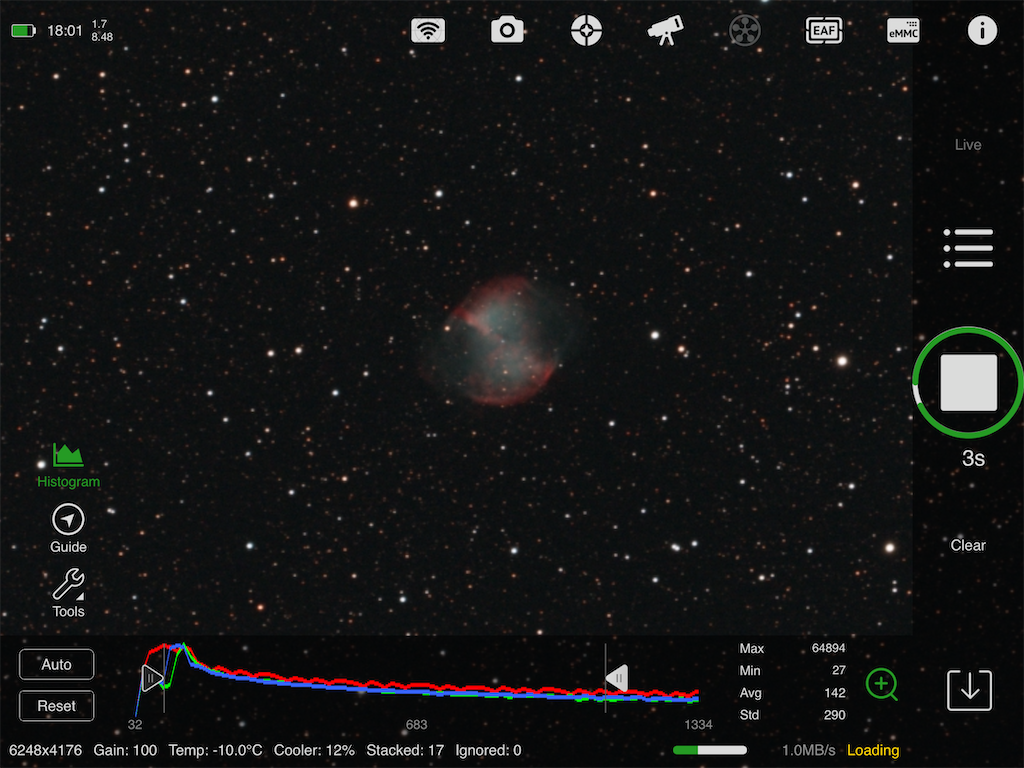
Task: Open the eMMC storage icon
Action: (903, 31)
